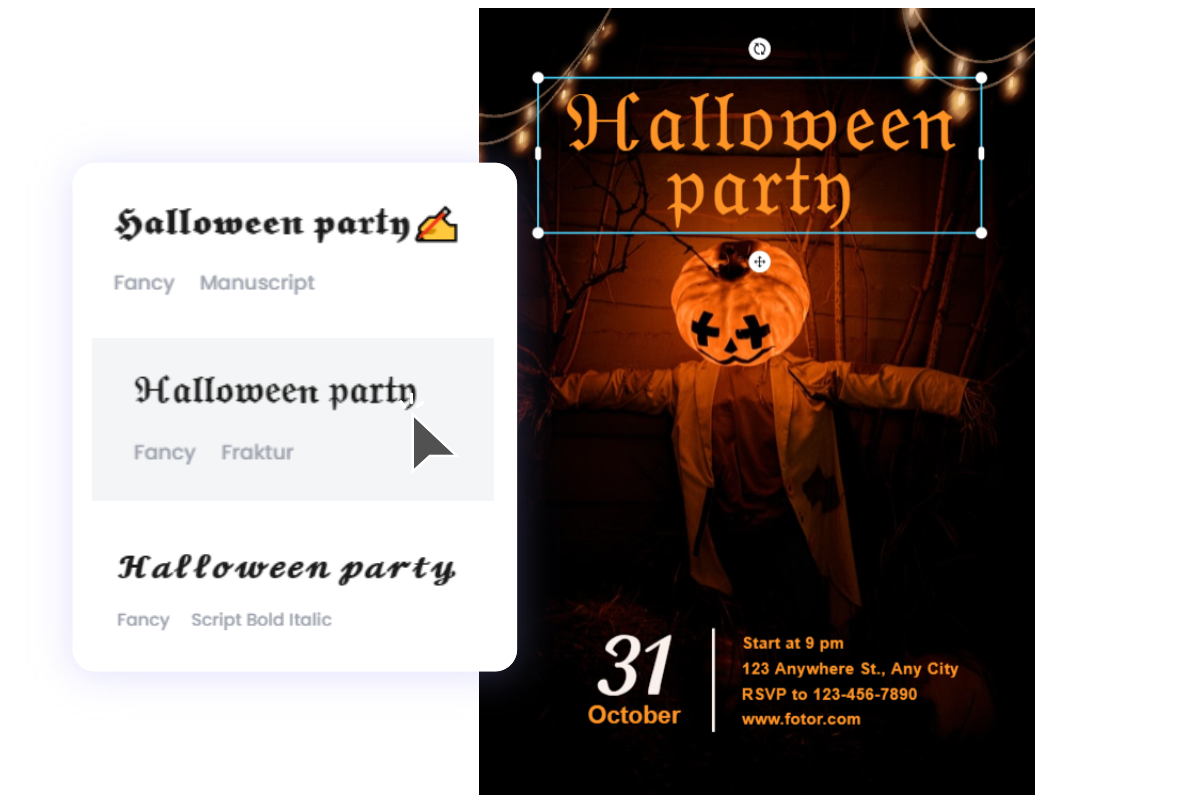Select the top-right corner handle of text box
Viewport: 1200px width, 800px height.
(x=981, y=77)
